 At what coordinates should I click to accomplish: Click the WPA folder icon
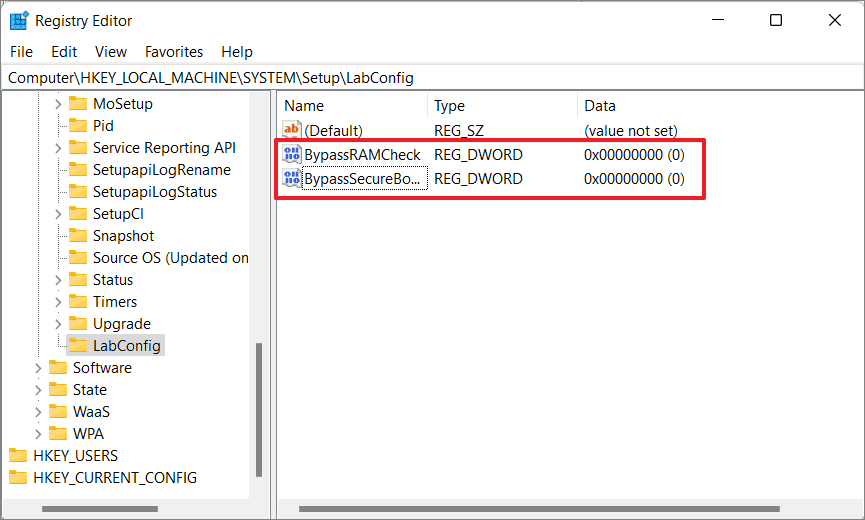58,434
